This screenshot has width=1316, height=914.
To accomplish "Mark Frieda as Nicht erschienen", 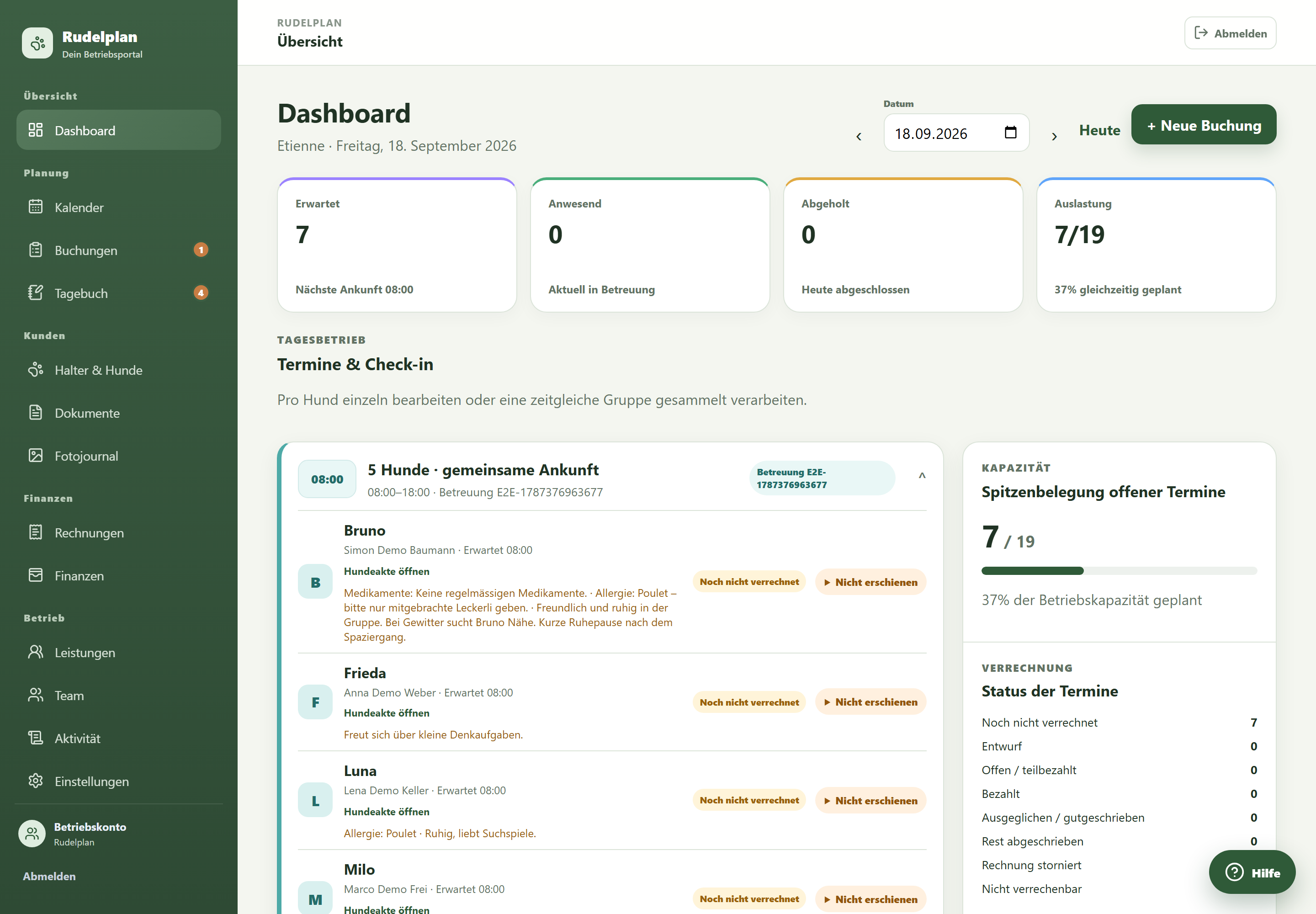I will pyautogui.click(x=870, y=701).
